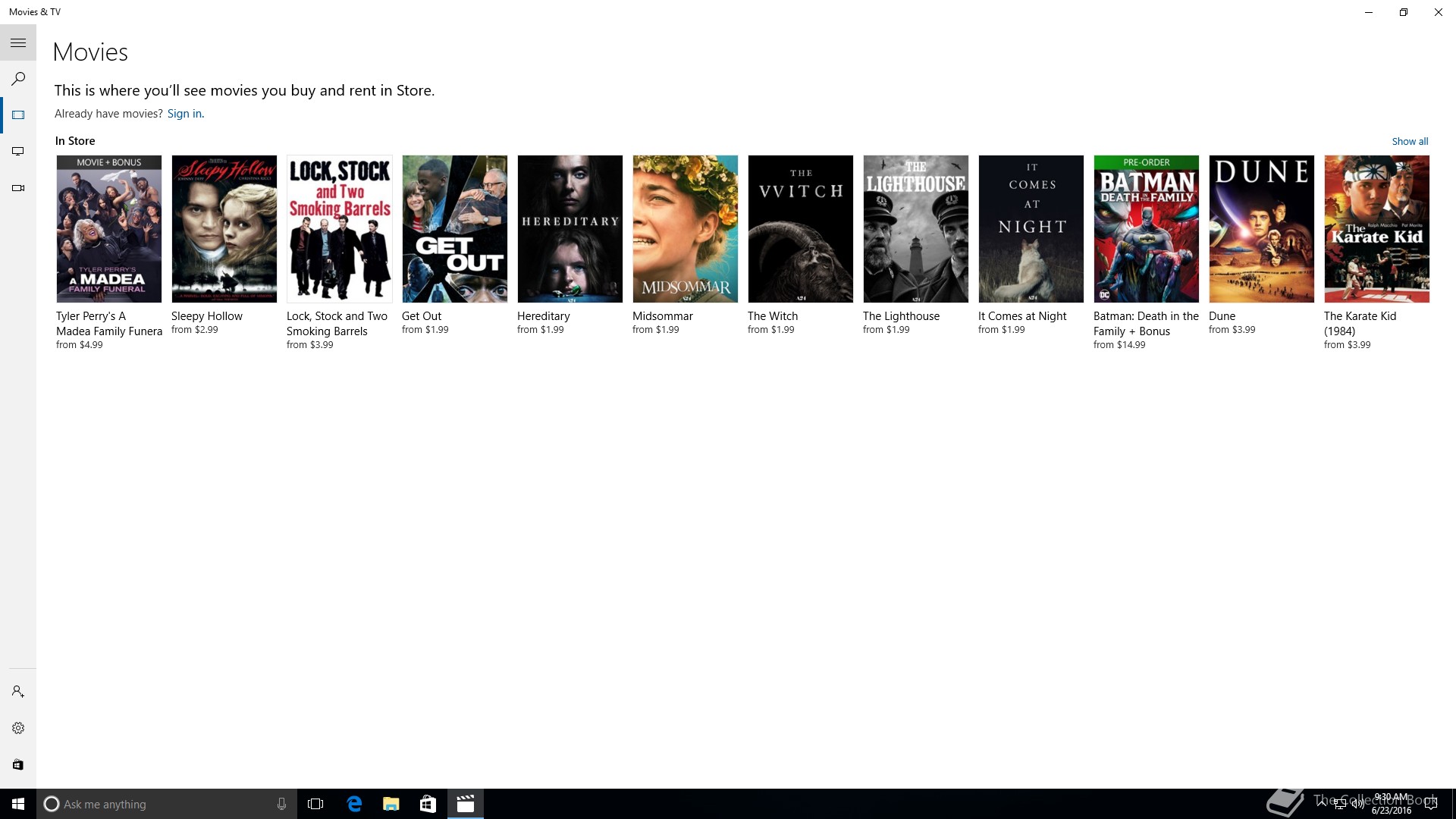Viewport: 1456px width, 819px height.
Task: Click Show all in the In Store row
Action: pos(1410,141)
